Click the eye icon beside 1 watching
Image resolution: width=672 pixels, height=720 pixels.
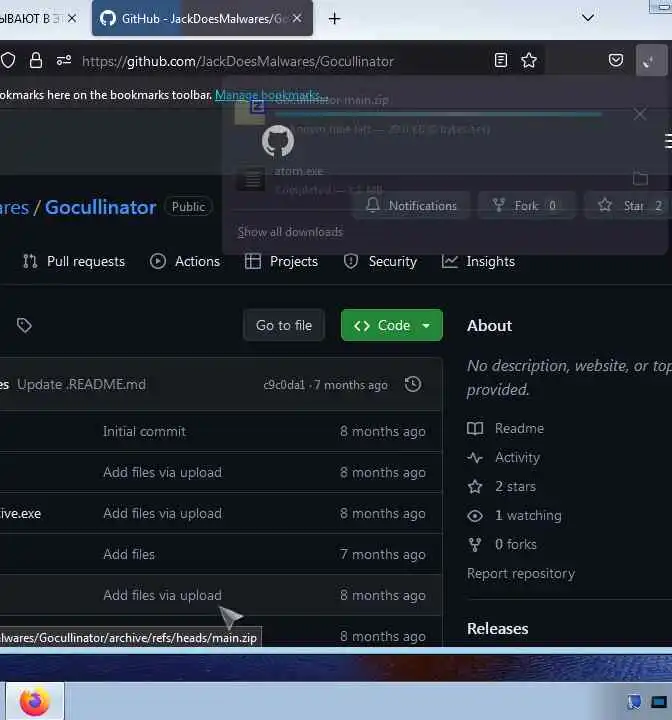click(x=475, y=516)
